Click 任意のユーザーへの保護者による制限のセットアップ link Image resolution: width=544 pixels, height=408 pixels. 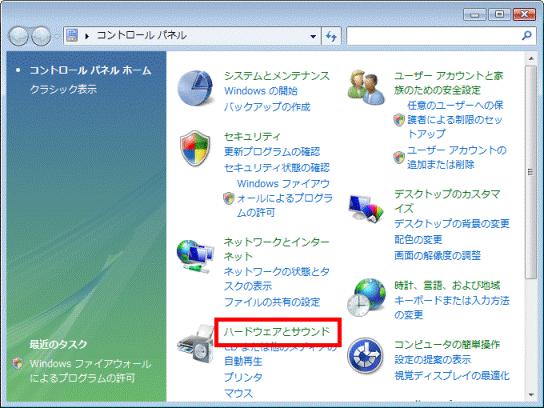click(455, 120)
